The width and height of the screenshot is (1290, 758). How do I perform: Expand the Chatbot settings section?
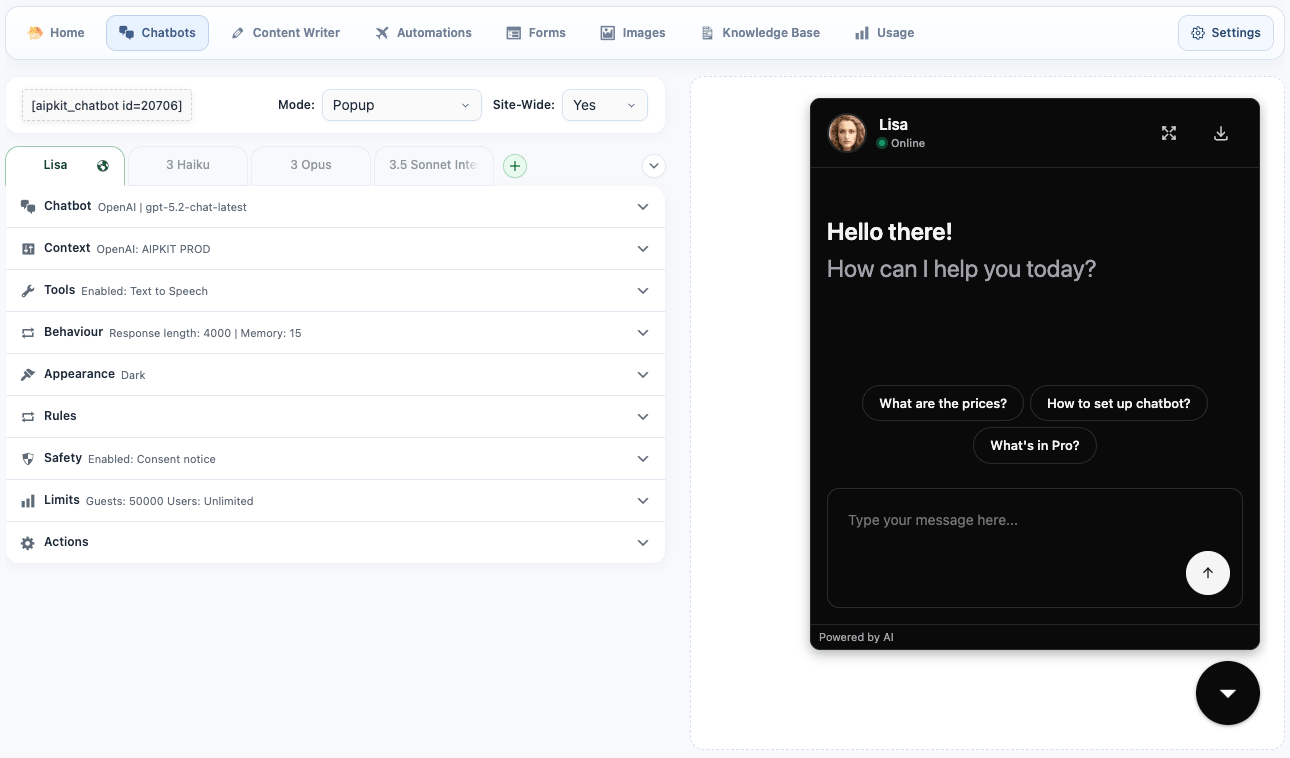coord(335,207)
